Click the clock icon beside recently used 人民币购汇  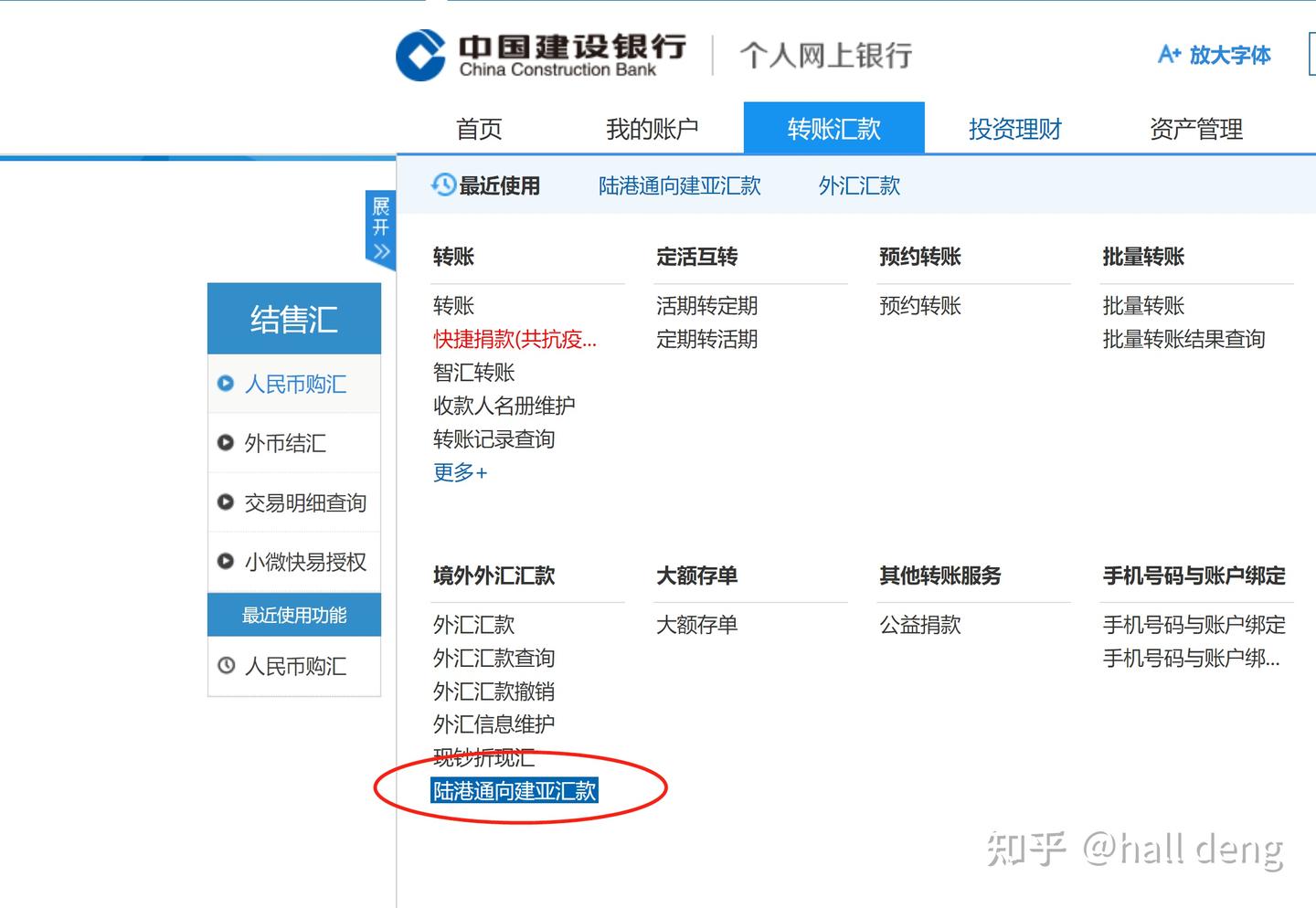tap(226, 667)
